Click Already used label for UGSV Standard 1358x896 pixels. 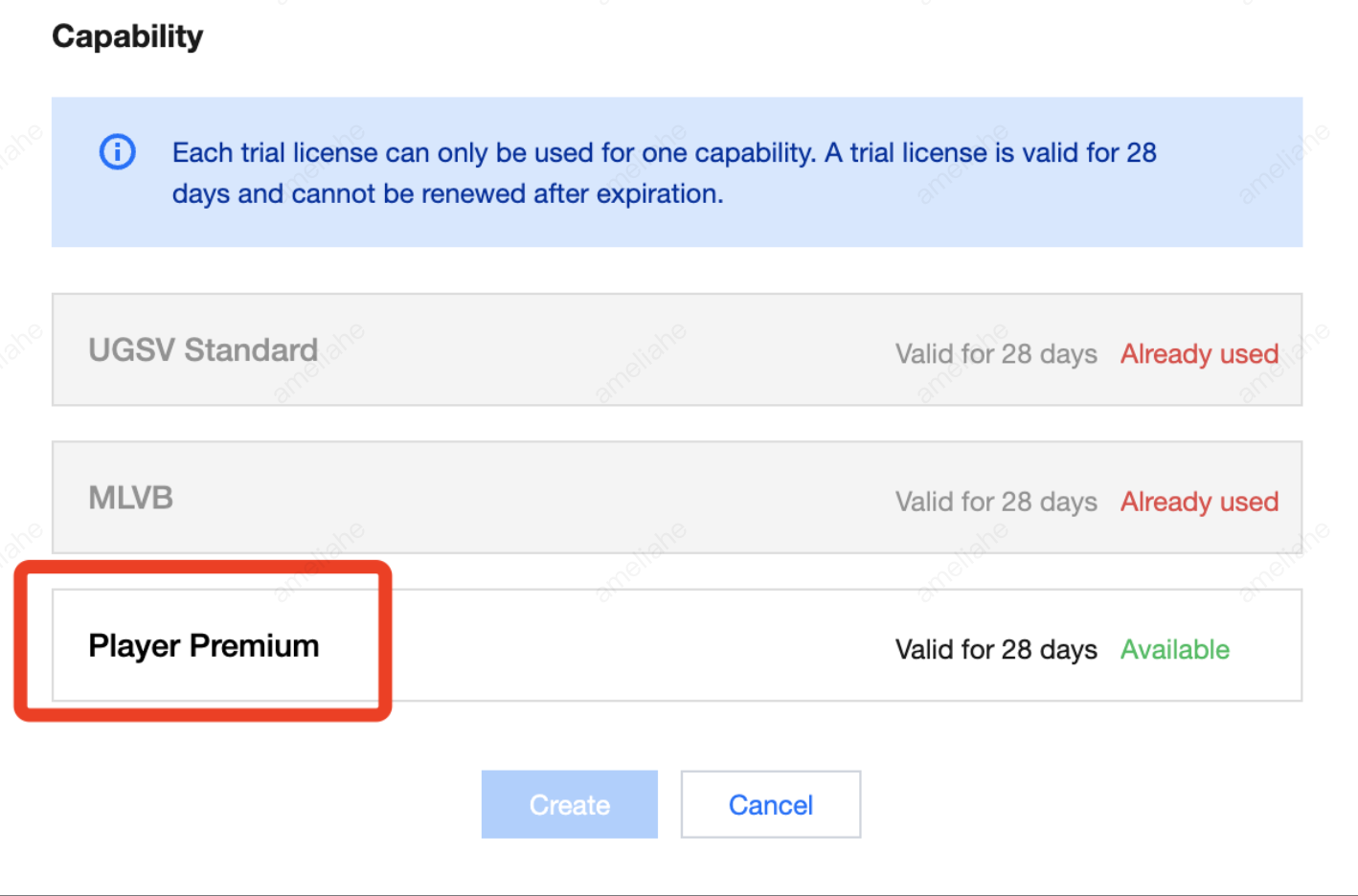(1199, 354)
